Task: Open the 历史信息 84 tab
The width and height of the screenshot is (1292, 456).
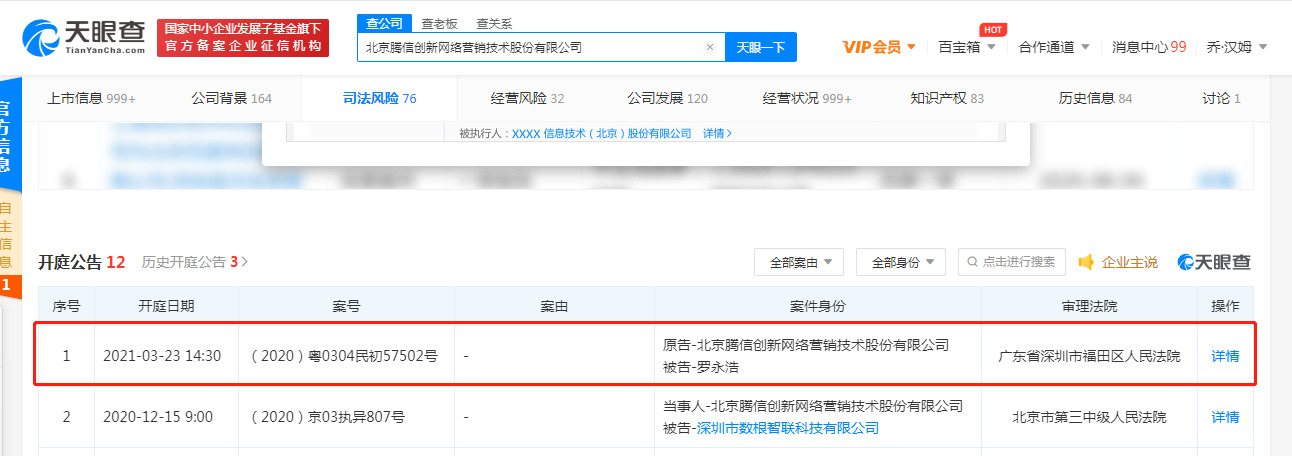Action: [1095, 98]
